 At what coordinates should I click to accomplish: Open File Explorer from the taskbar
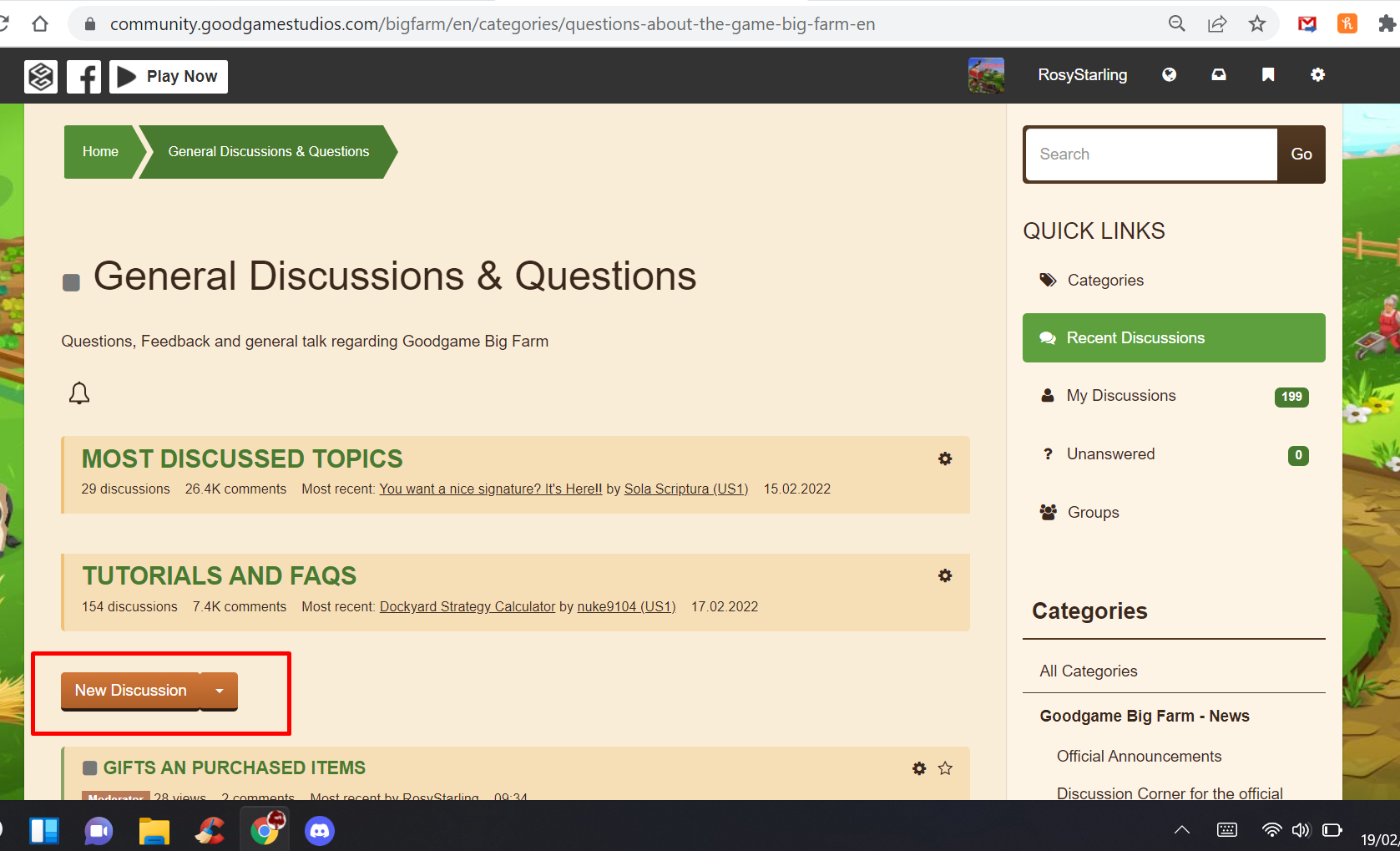(x=154, y=831)
